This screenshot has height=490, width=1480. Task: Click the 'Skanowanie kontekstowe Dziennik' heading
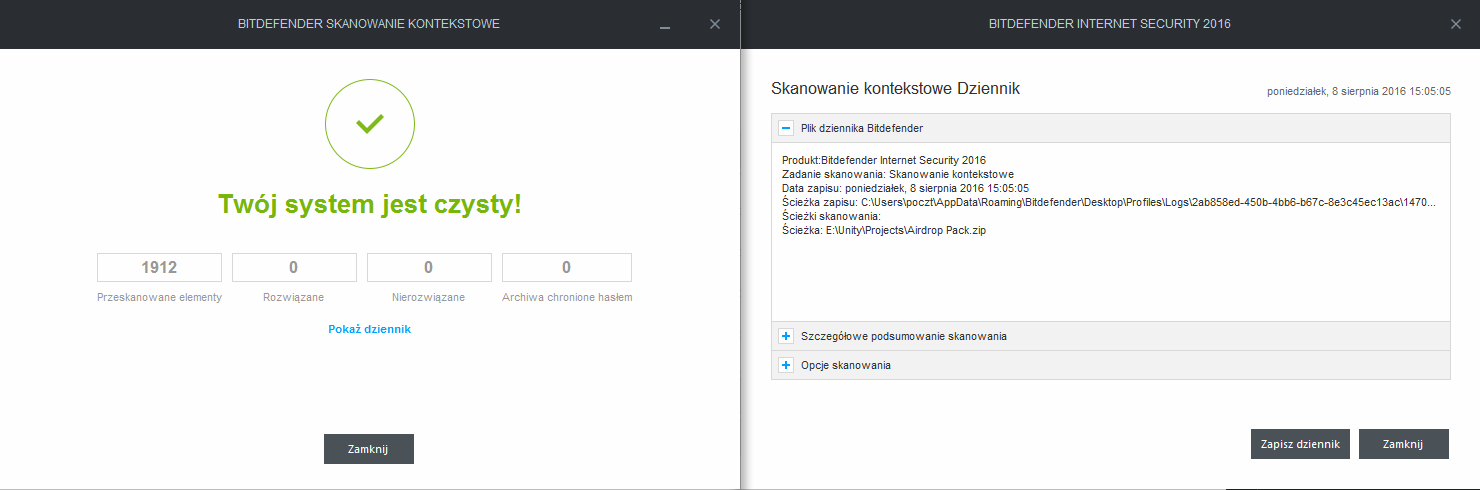tap(895, 89)
